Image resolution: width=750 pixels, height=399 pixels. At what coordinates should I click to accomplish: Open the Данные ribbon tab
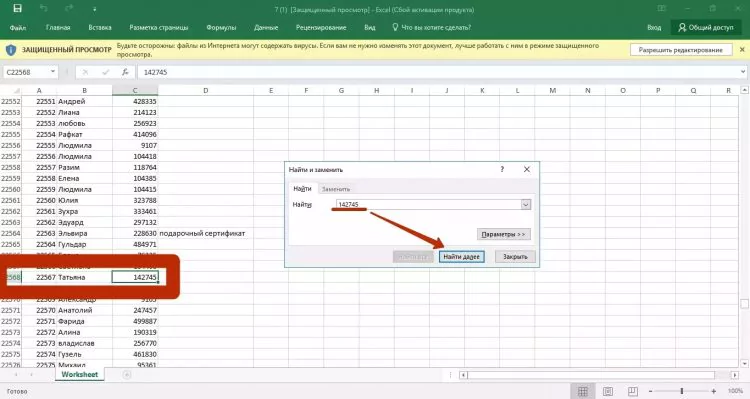click(x=266, y=28)
